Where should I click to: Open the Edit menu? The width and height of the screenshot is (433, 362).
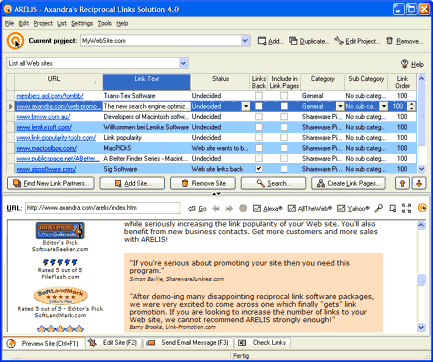point(24,23)
